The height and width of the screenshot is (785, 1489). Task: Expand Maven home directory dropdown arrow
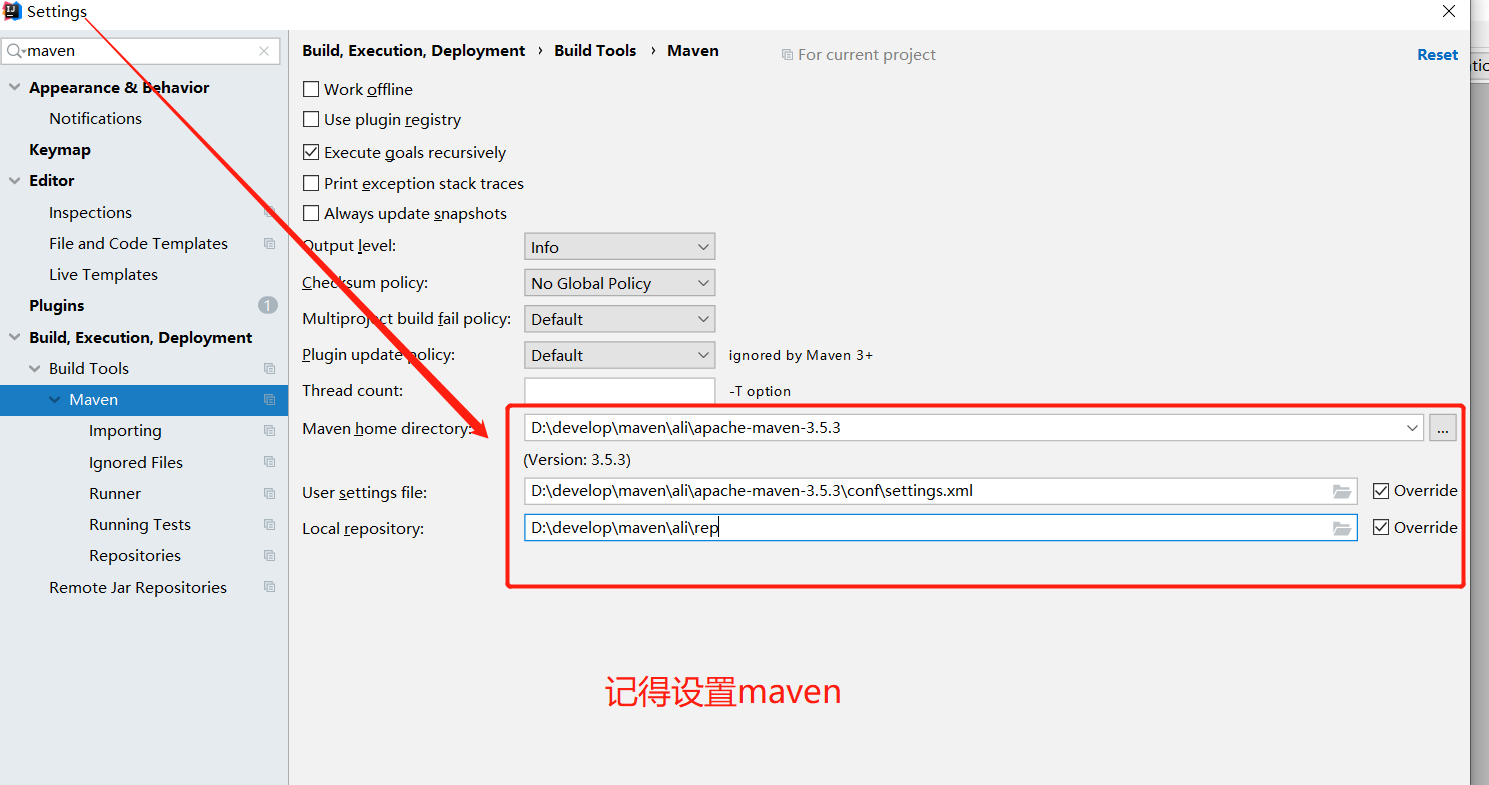pos(1412,428)
